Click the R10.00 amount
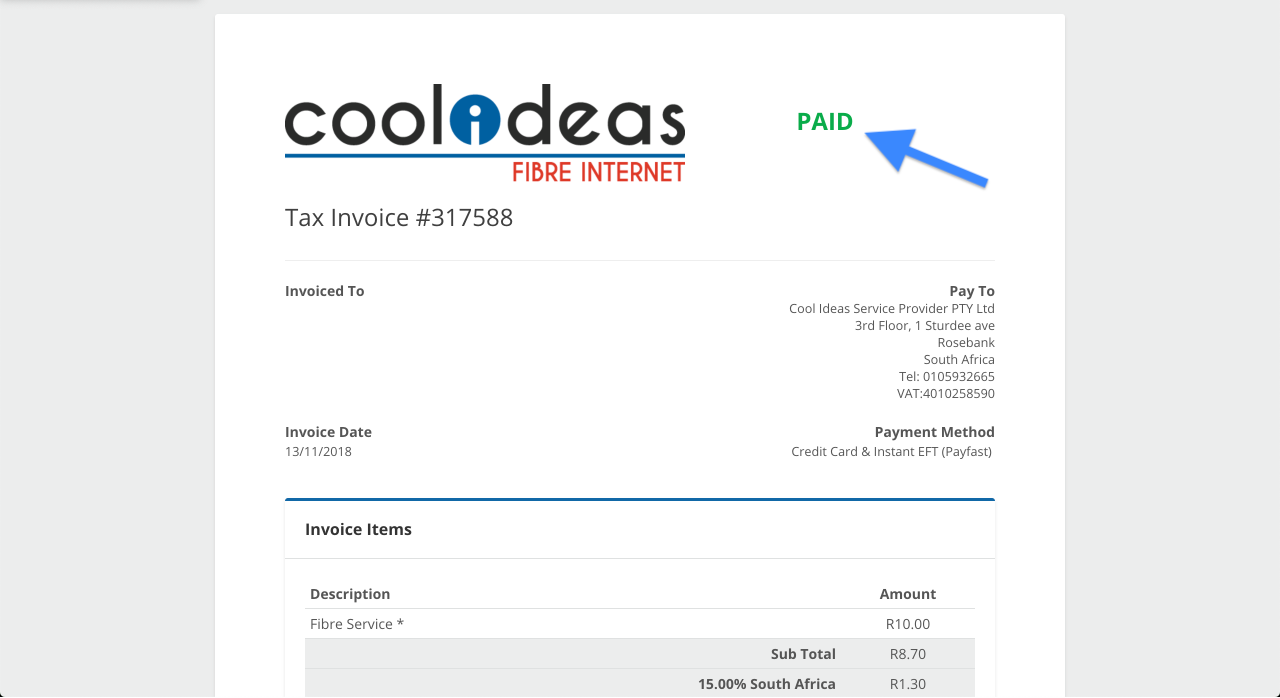Screen dimensions: 1280x698 (908, 624)
